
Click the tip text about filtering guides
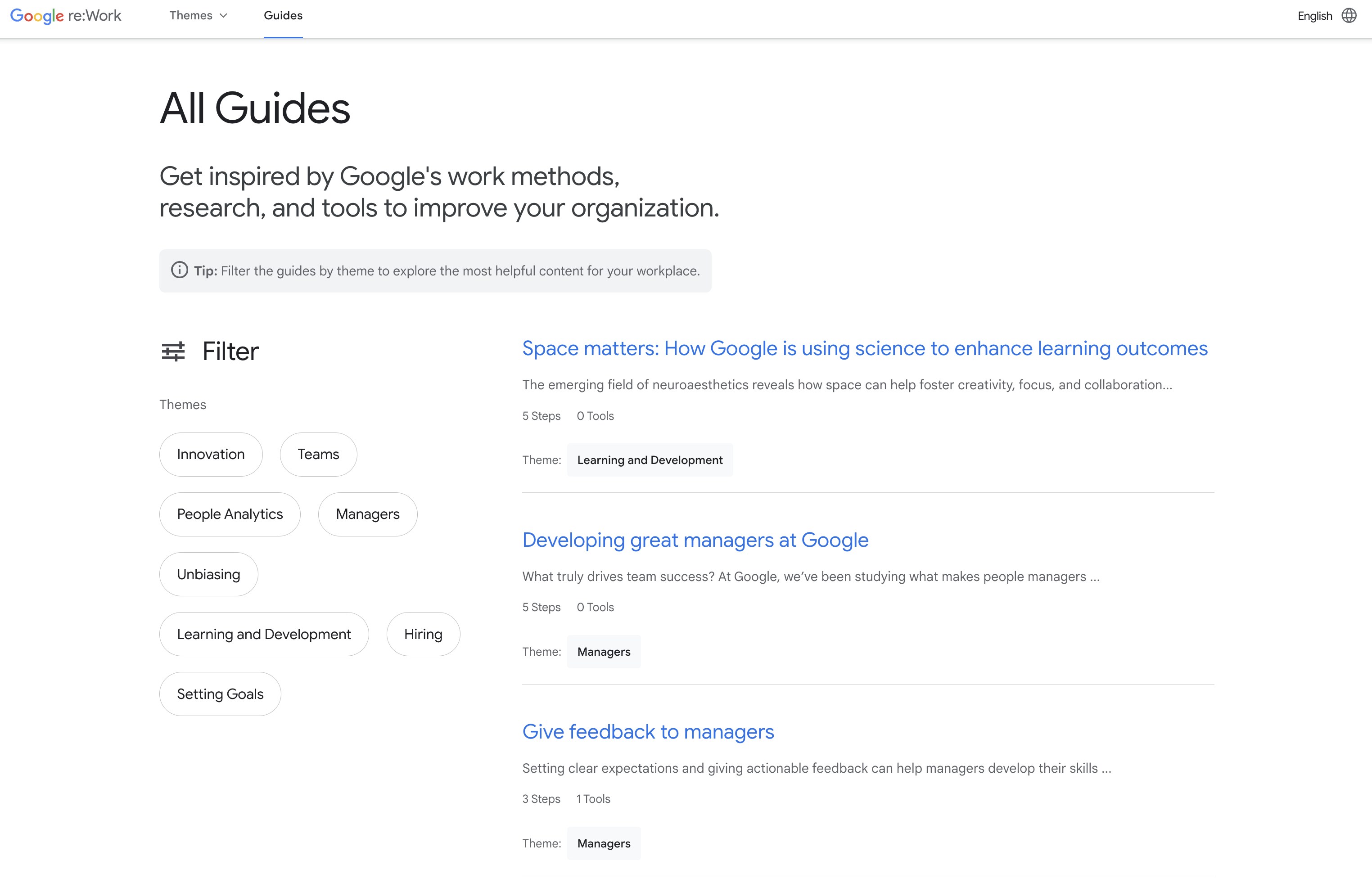(447, 271)
